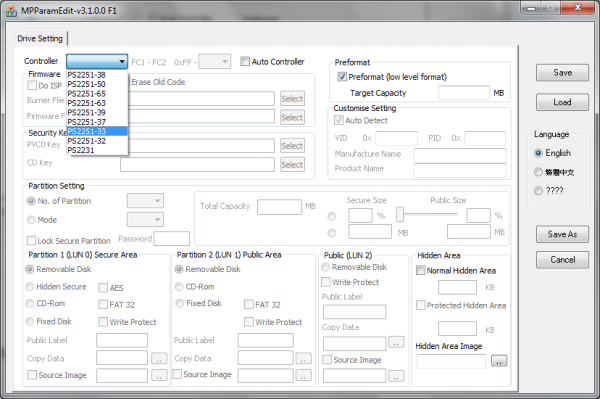The height and width of the screenshot is (399, 600).
Task: Select the Chinese language radio button
Action: (x=538, y=172)
